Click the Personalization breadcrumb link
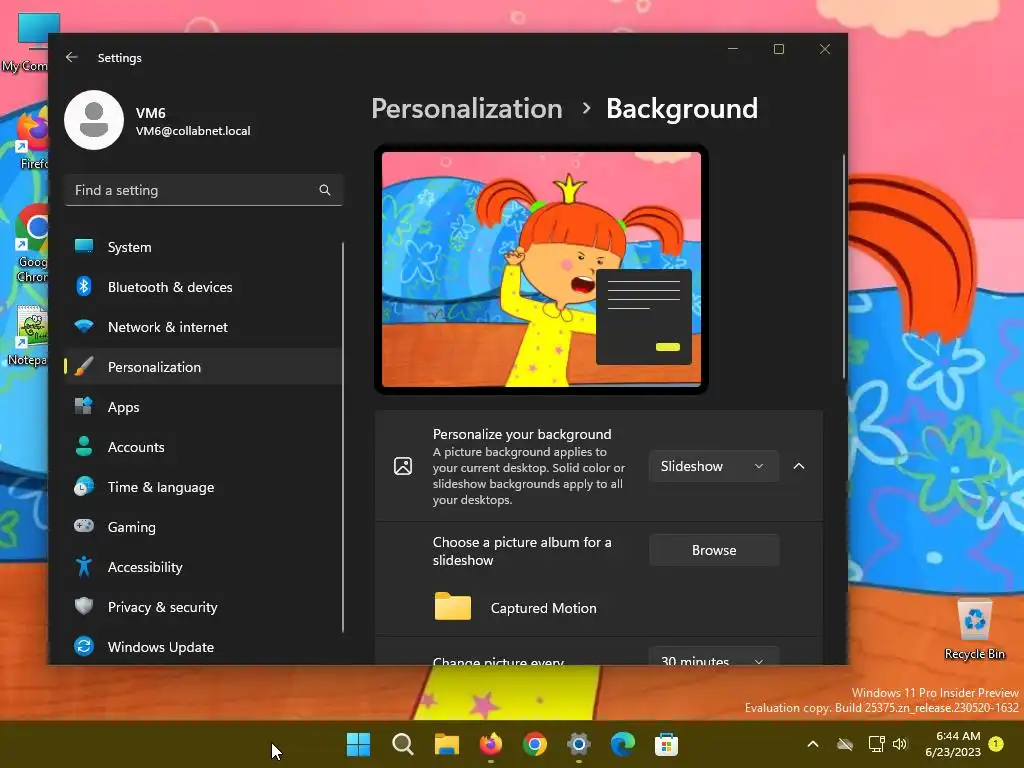The image size is (1024, 768). coord(467,108)
